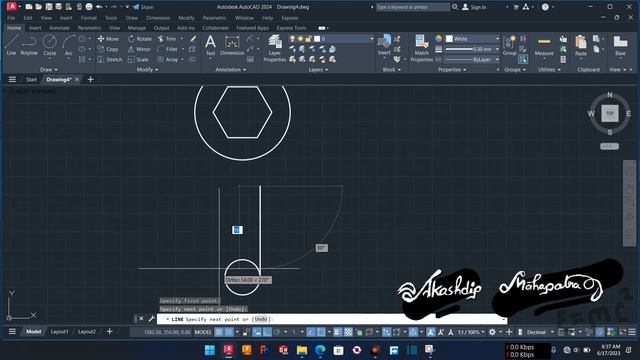Expand the Draw panel
Viewport: 640px width, 360px height.
49,70
